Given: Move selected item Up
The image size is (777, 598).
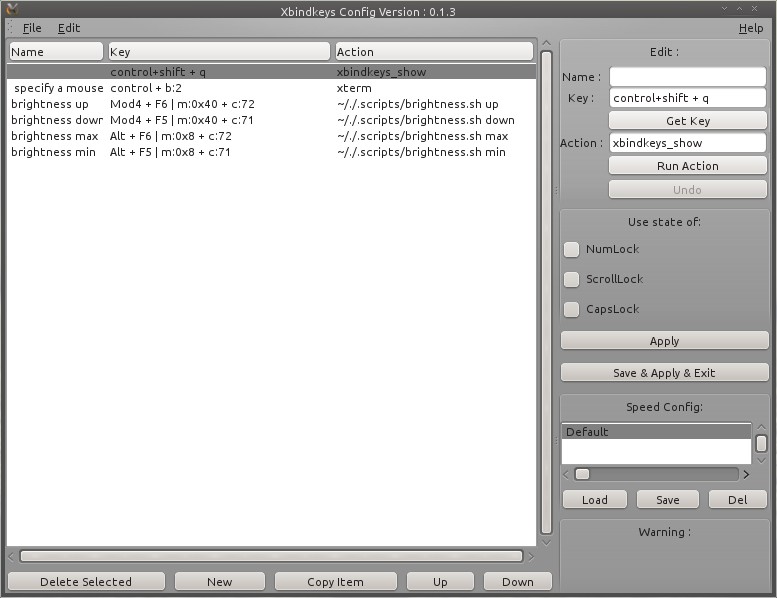Looking at the screenshot, I should pos(440,582).
